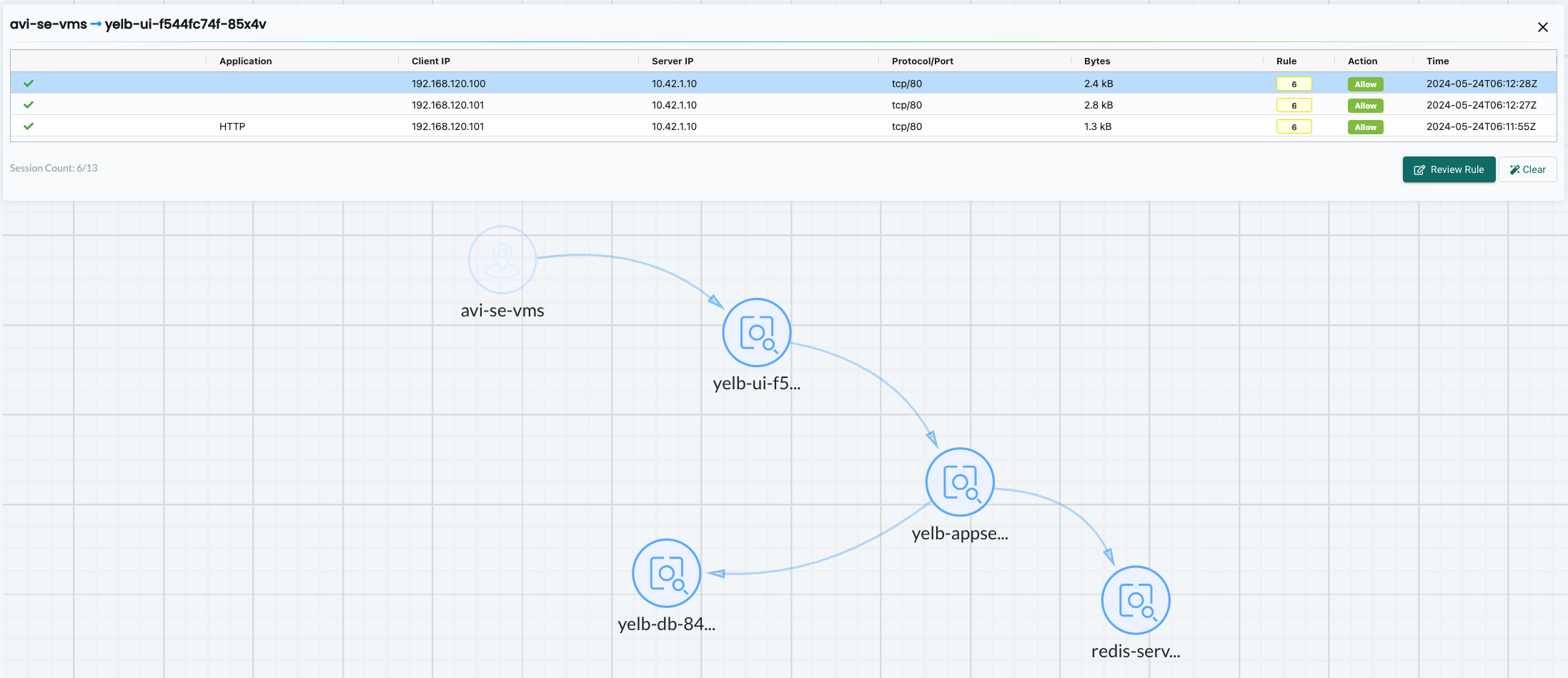Click checkmark in the HTTP session row

pos(29,126)
